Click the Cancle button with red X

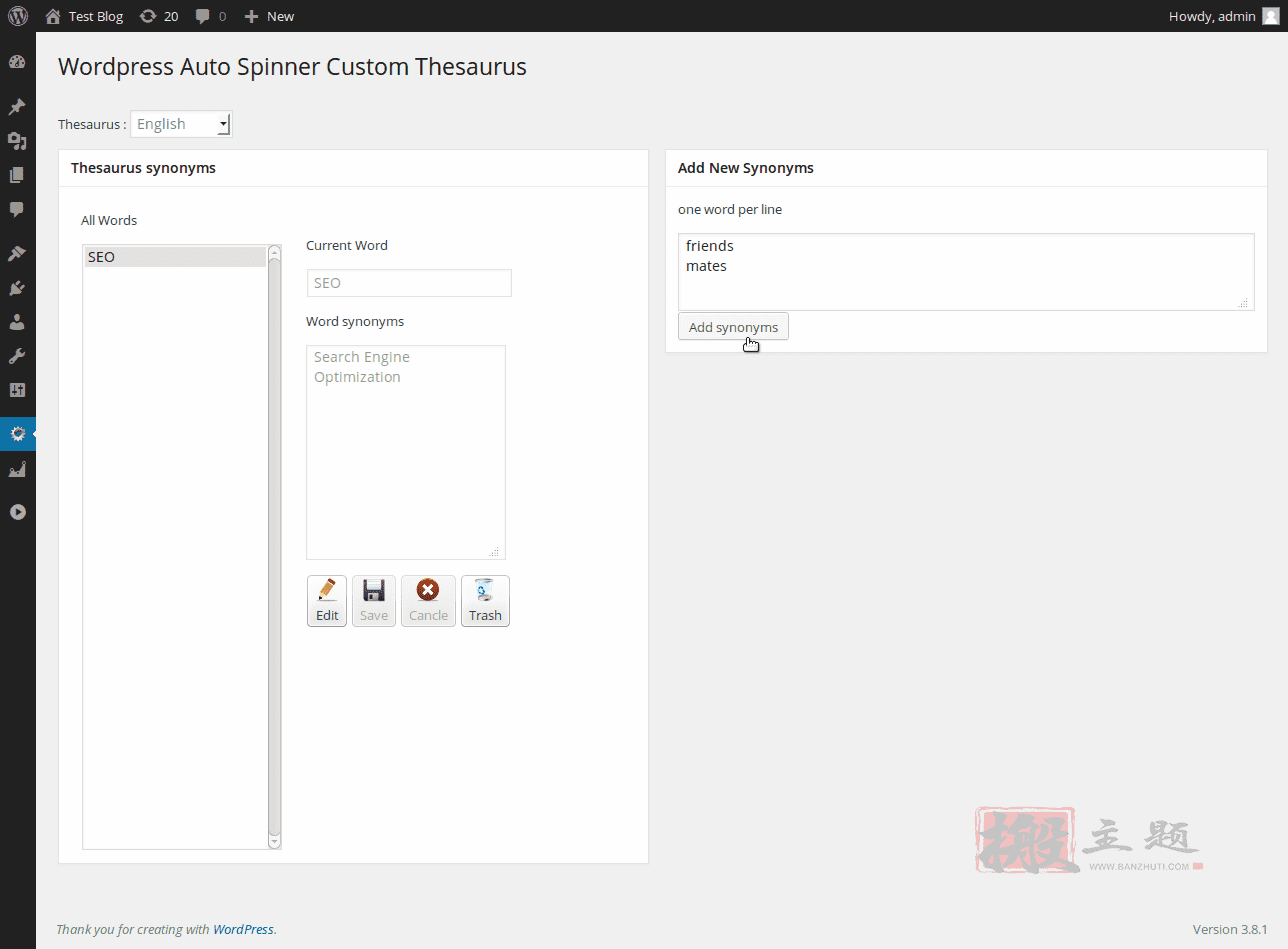click(x=428, y=601)
